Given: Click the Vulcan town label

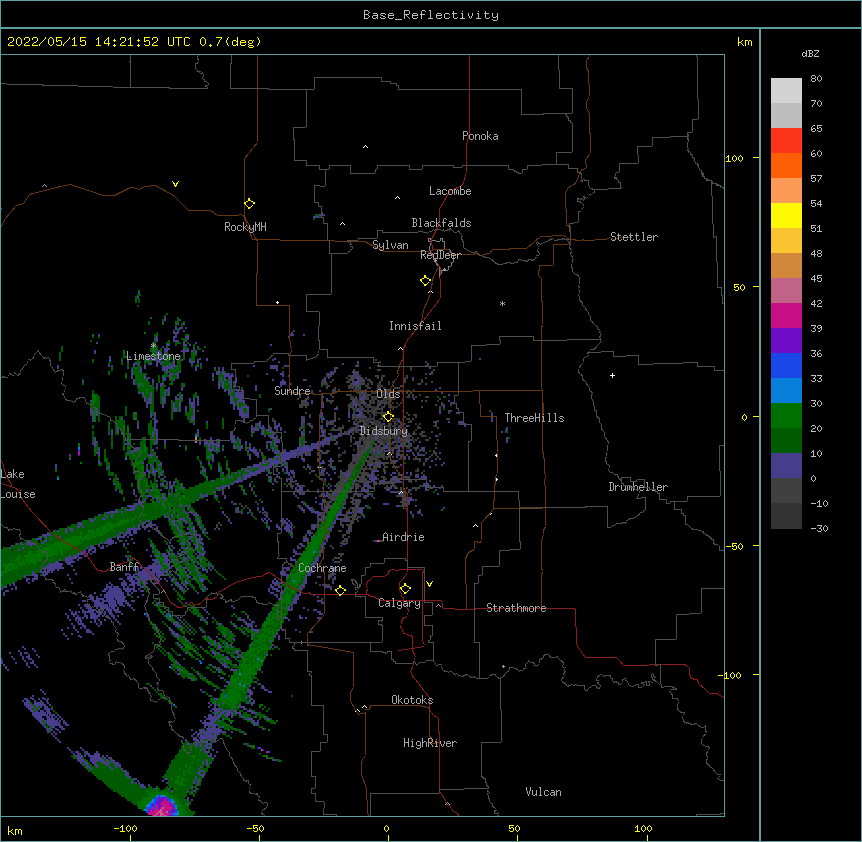Looking at the screenshot, I should pos(543,792).
